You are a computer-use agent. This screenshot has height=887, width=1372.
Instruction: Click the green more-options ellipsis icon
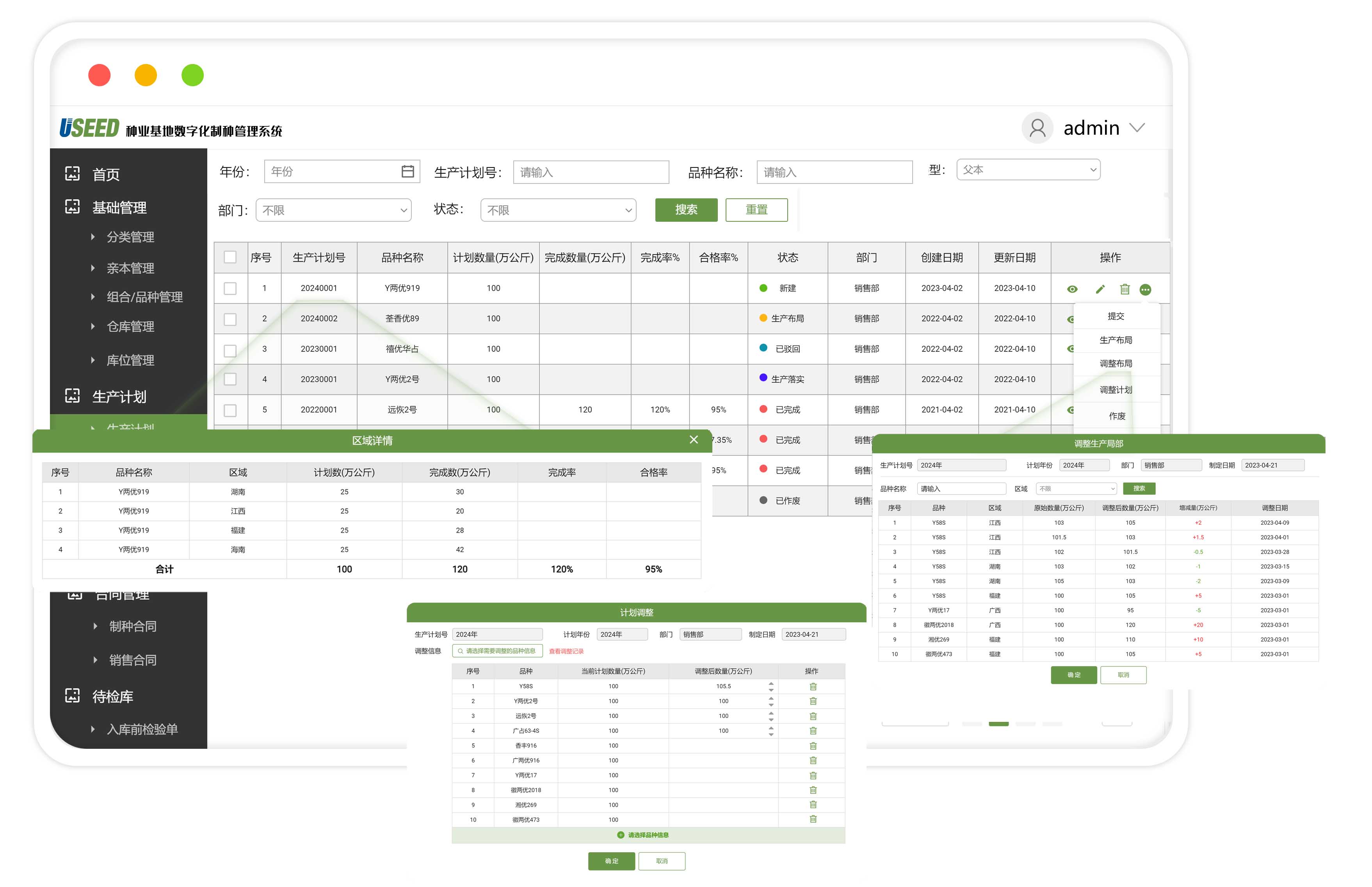[x=1145, y=290]
